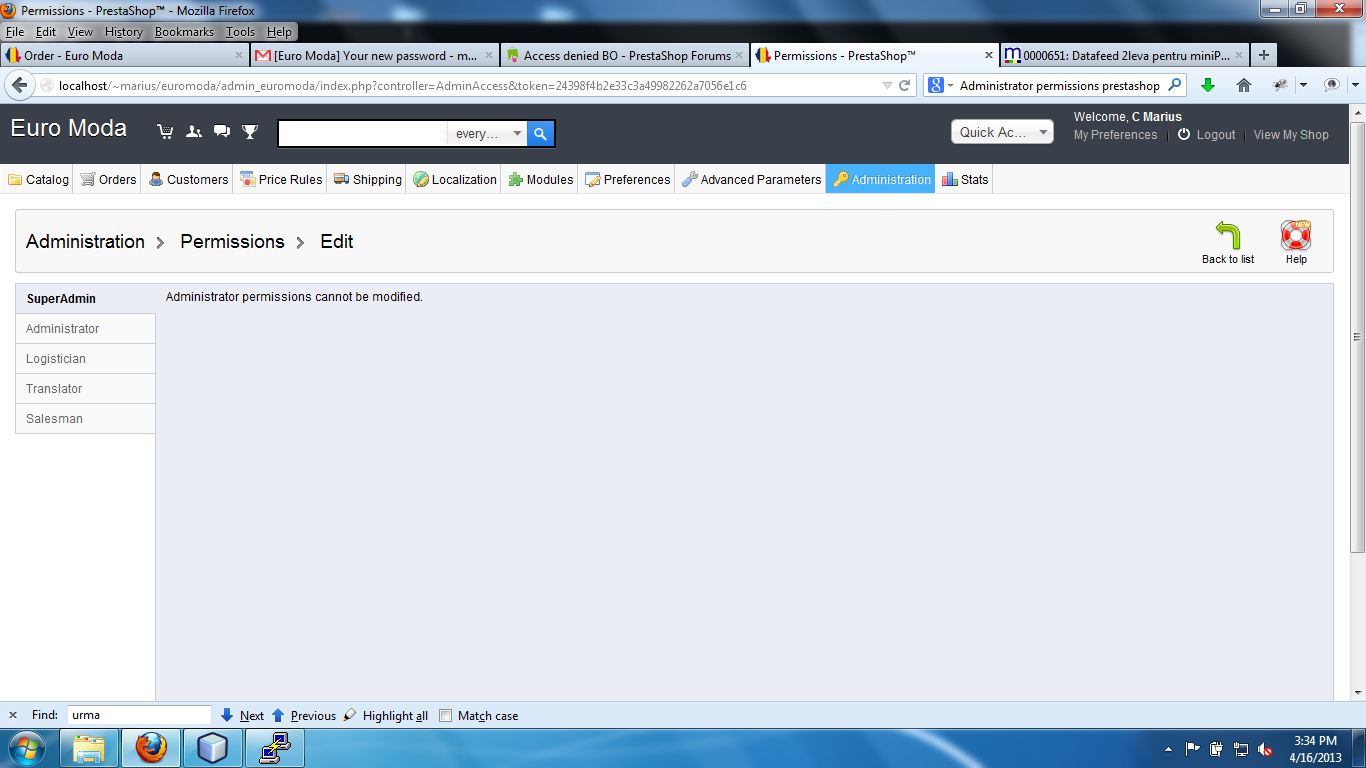Open the Bookmarks menu

coord(184,32)
